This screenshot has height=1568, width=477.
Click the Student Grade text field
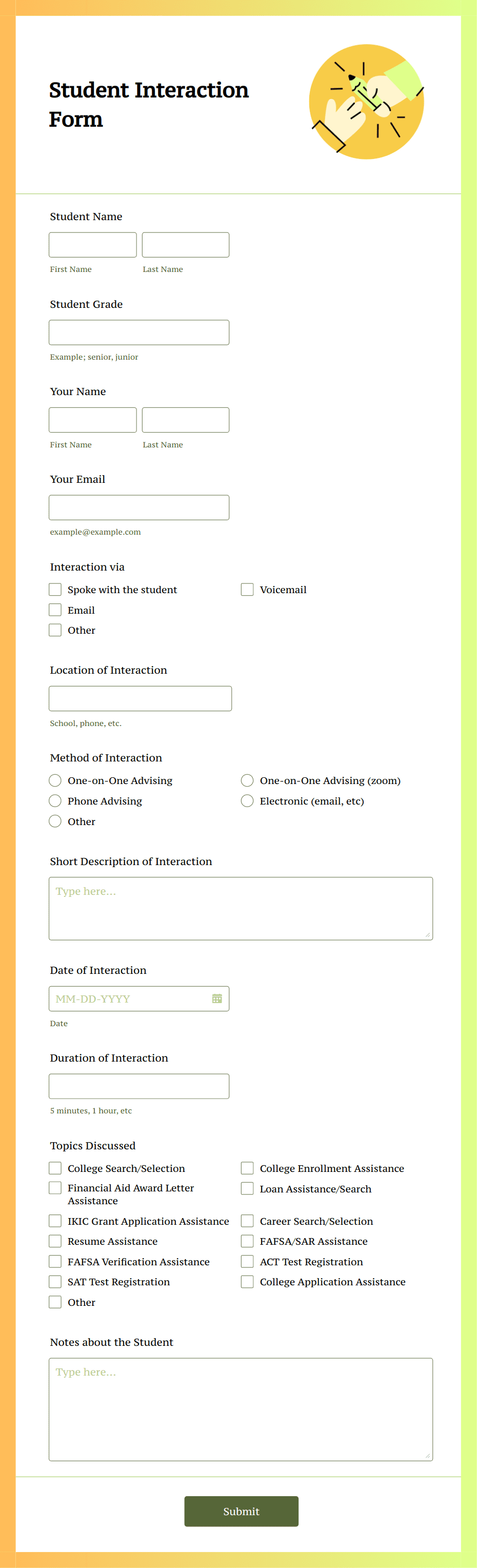pyautogui.click(x=138, y=332)
